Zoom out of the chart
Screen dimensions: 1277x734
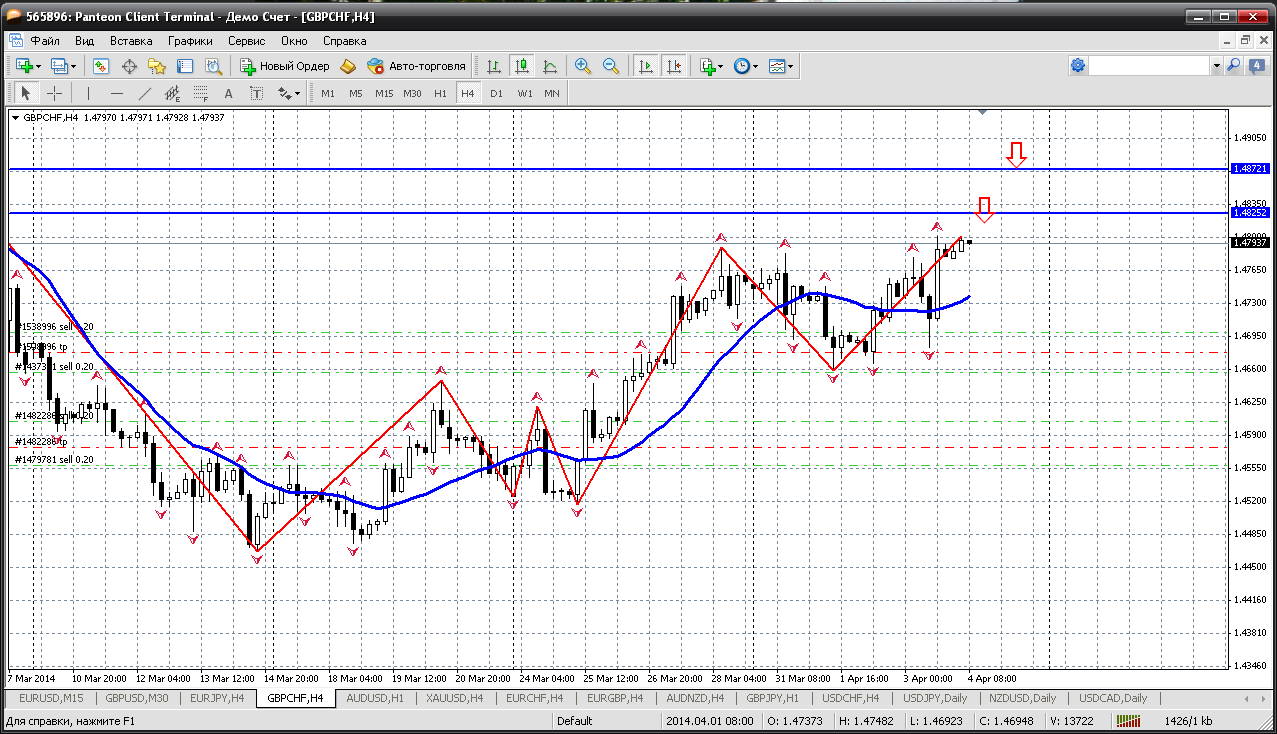pos(610,66)
